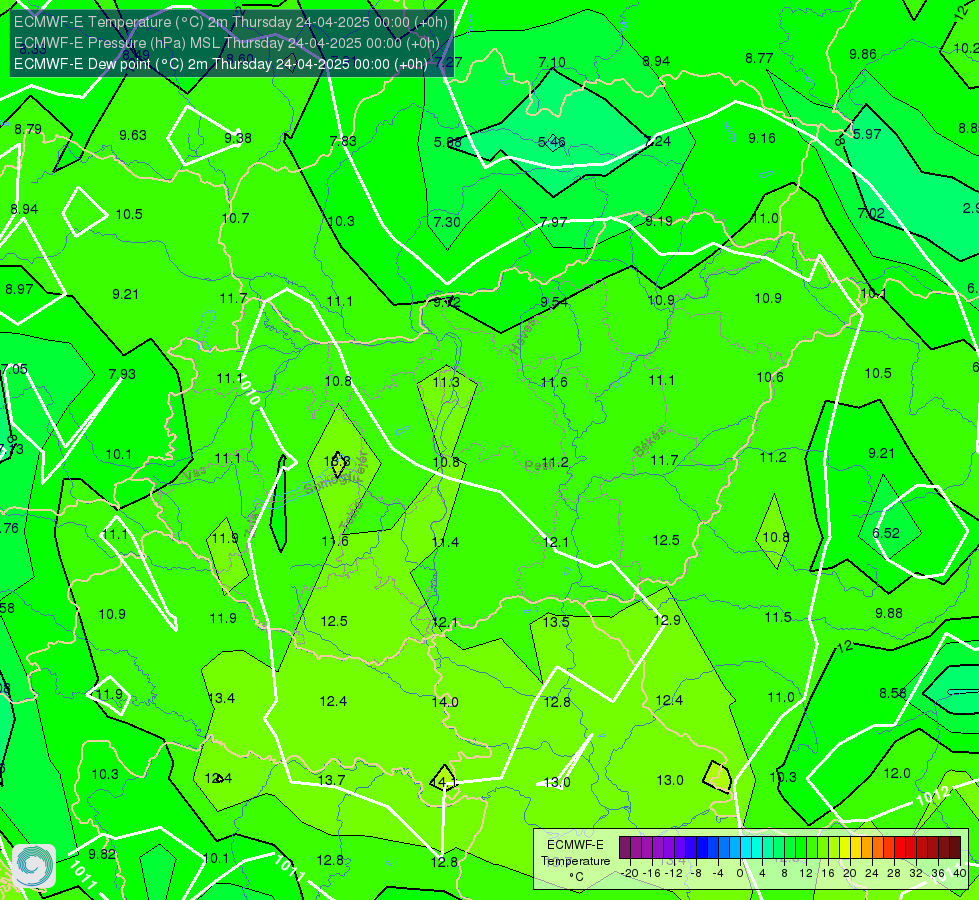Click the temperature value 12.0

[897, 773]
